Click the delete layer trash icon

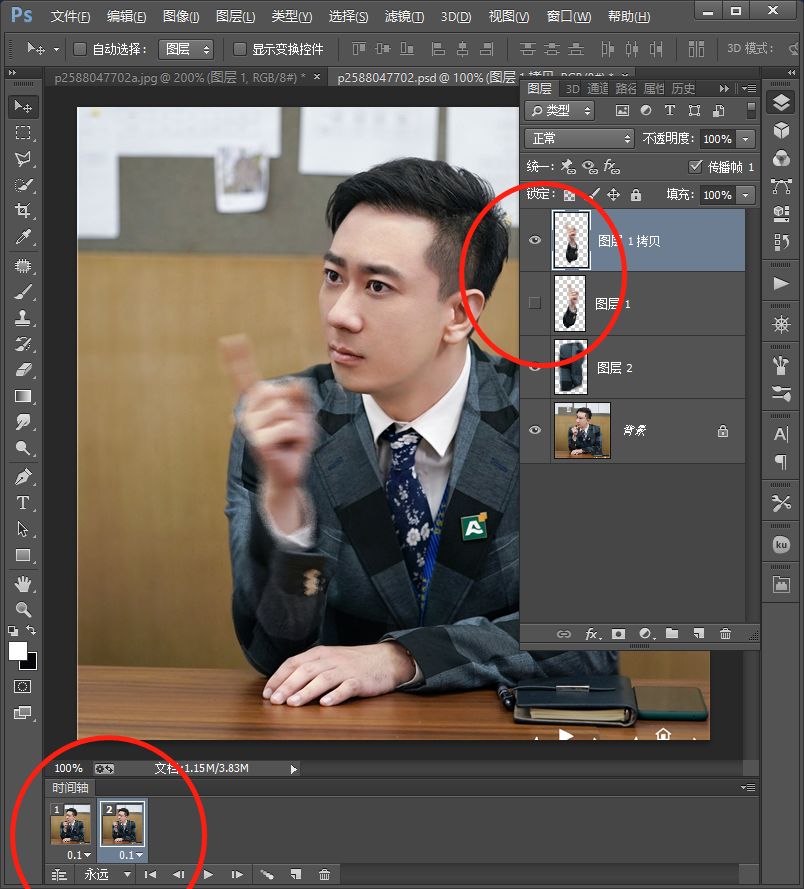[x=725, y=634]
